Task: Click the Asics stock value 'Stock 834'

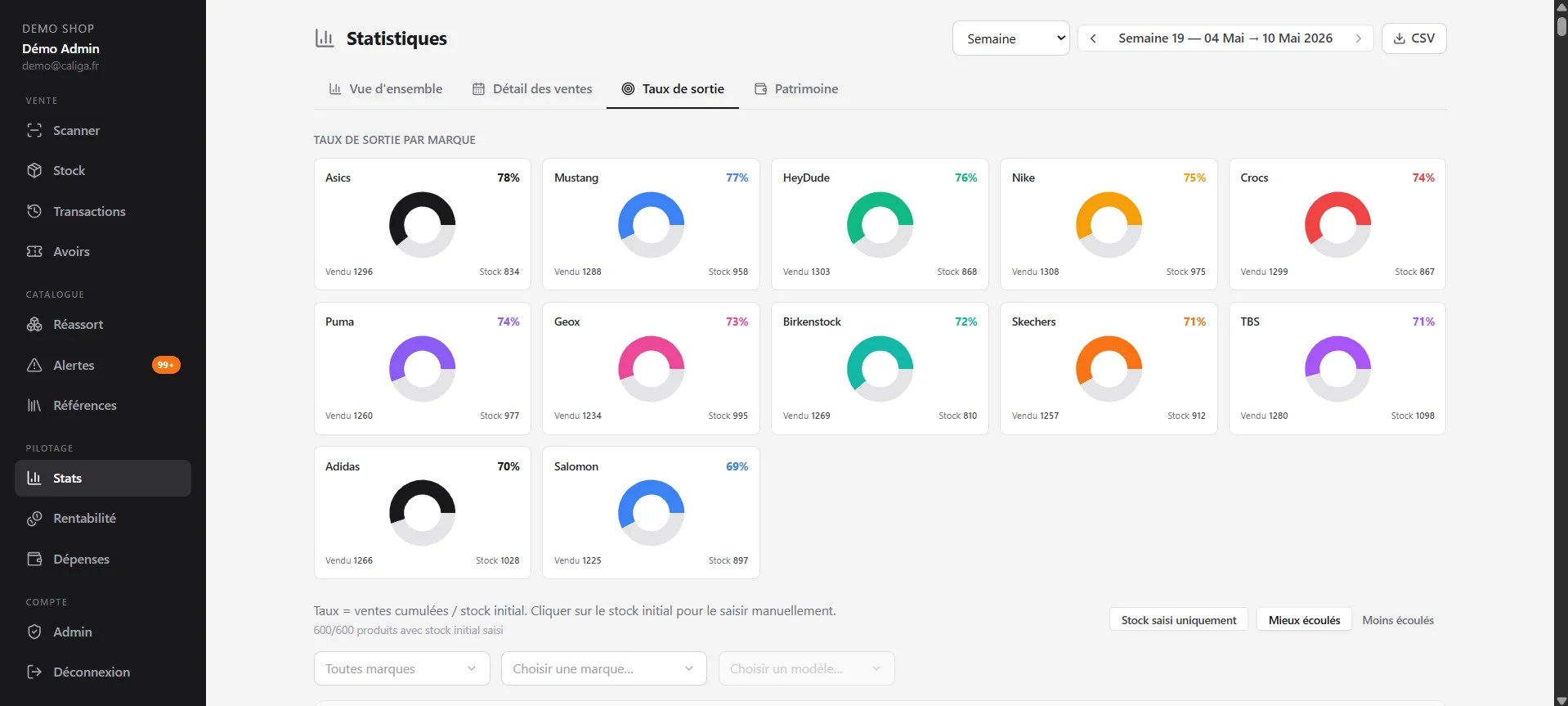Action: tap(500, 272)
